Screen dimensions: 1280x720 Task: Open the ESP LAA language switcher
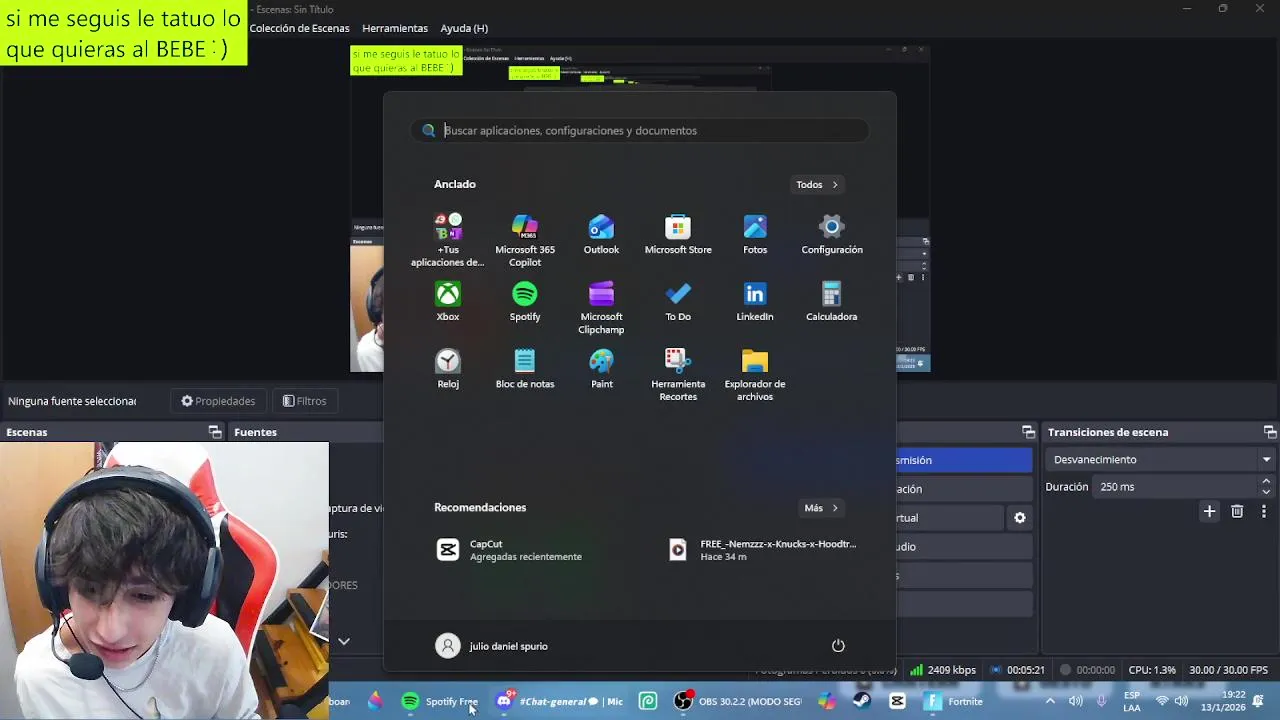coord(1132,701)
